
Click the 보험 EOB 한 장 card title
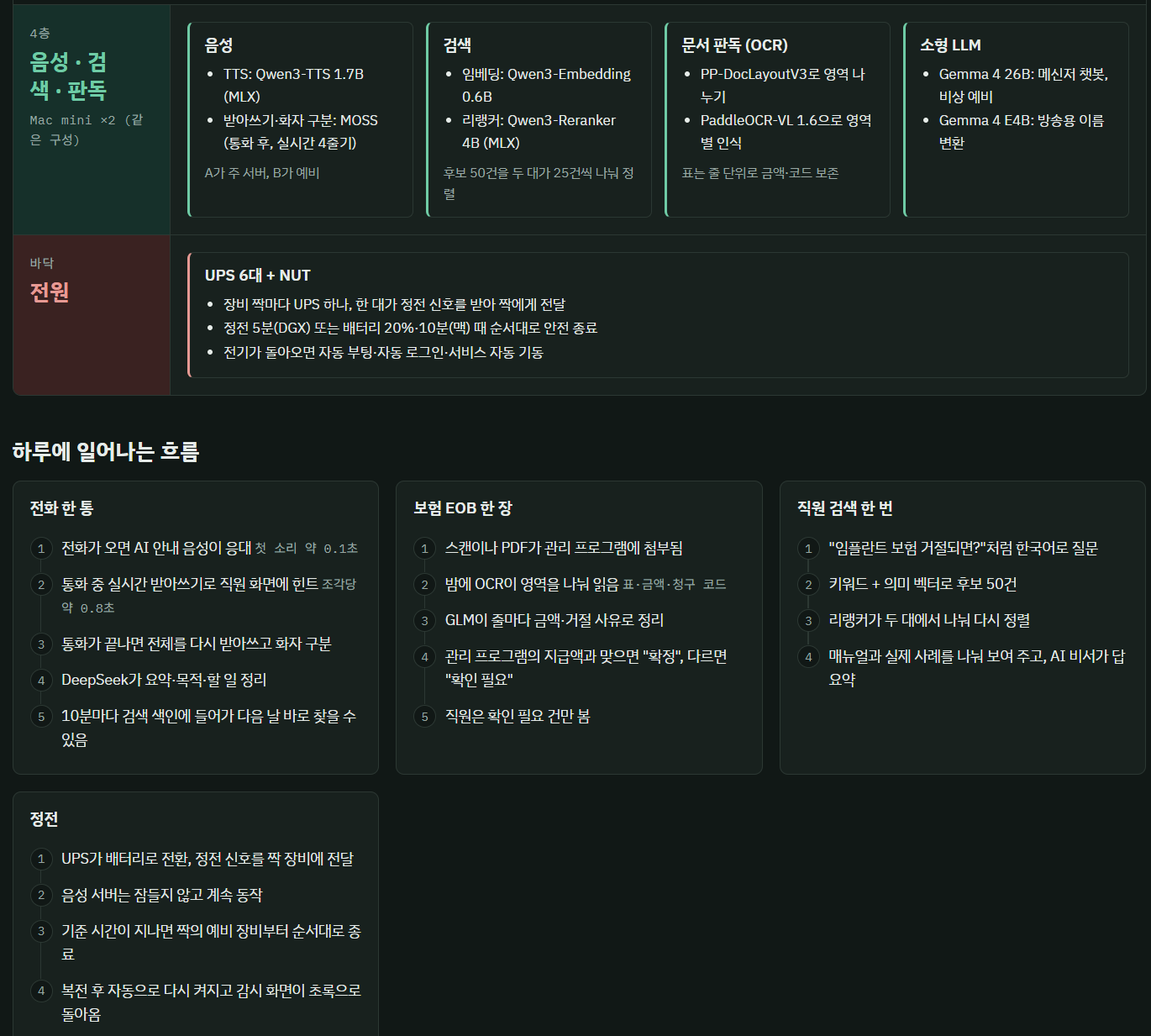463,508
